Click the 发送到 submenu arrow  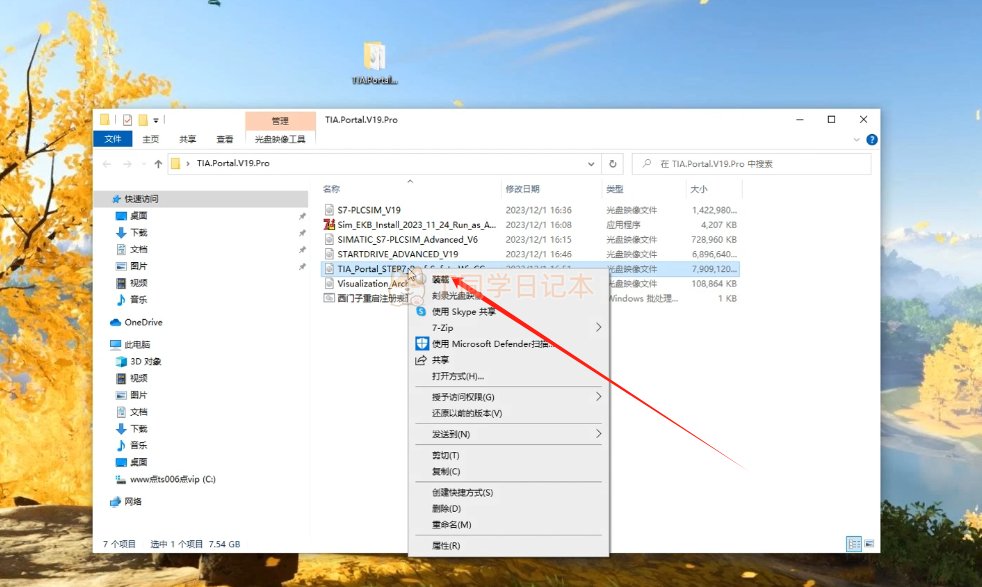[599, 434]
